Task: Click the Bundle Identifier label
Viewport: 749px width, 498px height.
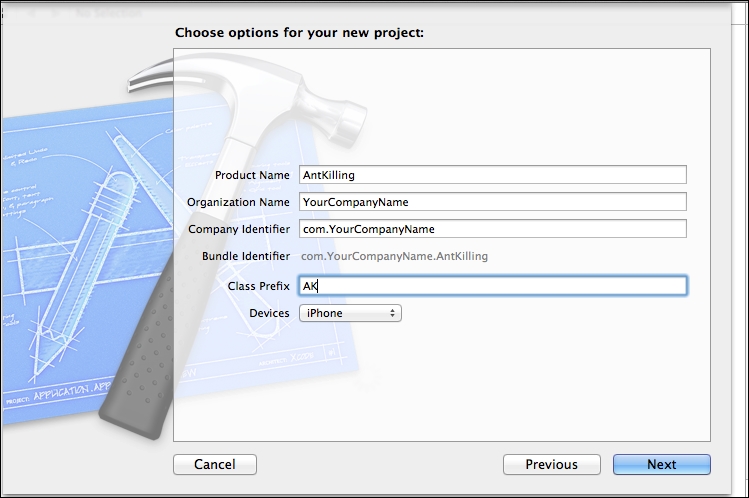Action: [x=246, y=256]
